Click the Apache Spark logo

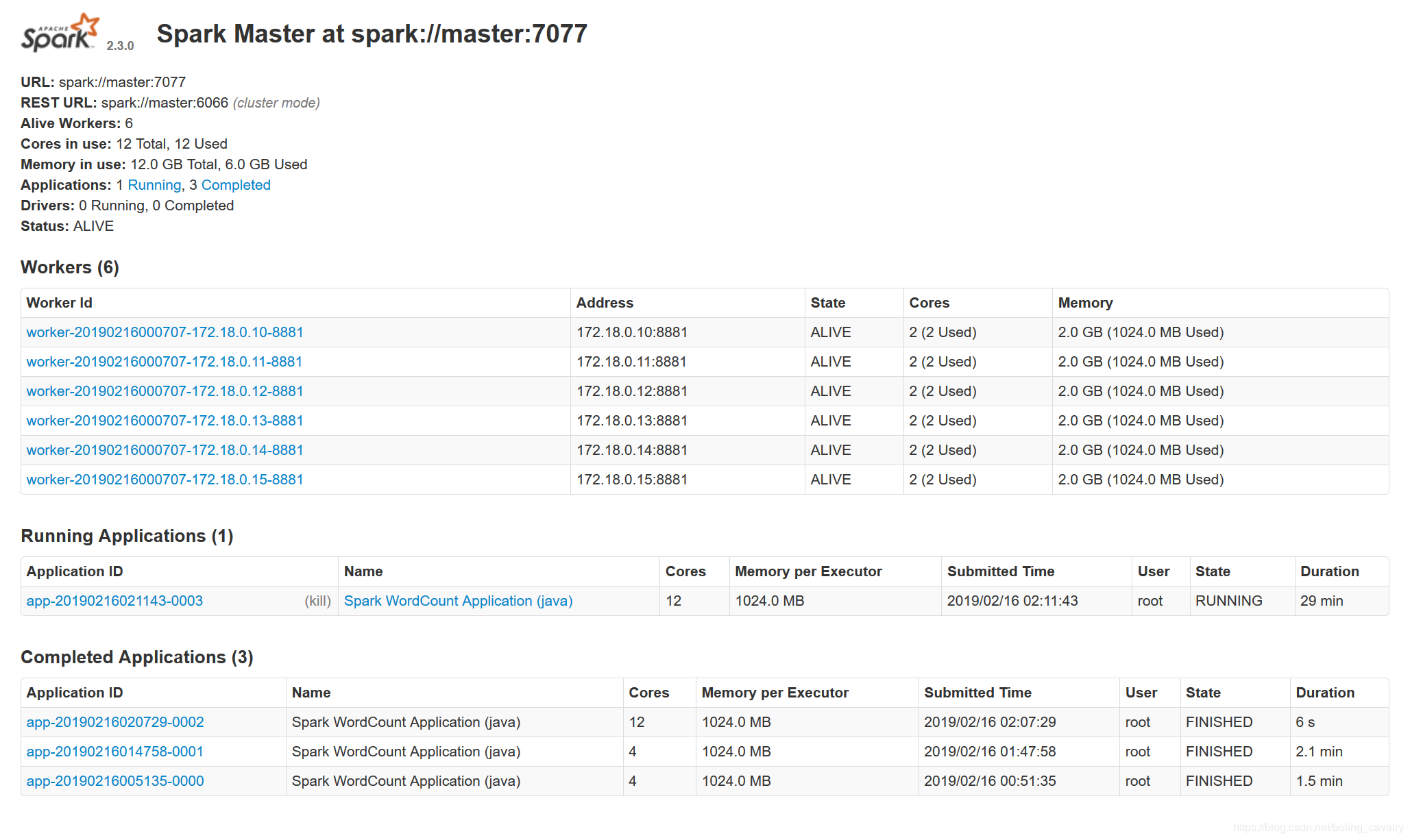pos(60,34)
